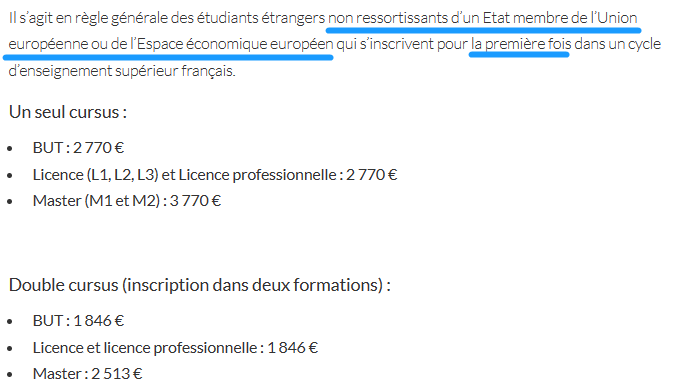Screen dimensions: 677x392
Task: Click the bullet before 'BUT : 2 770 €'
Action: (x=10, y=149)
